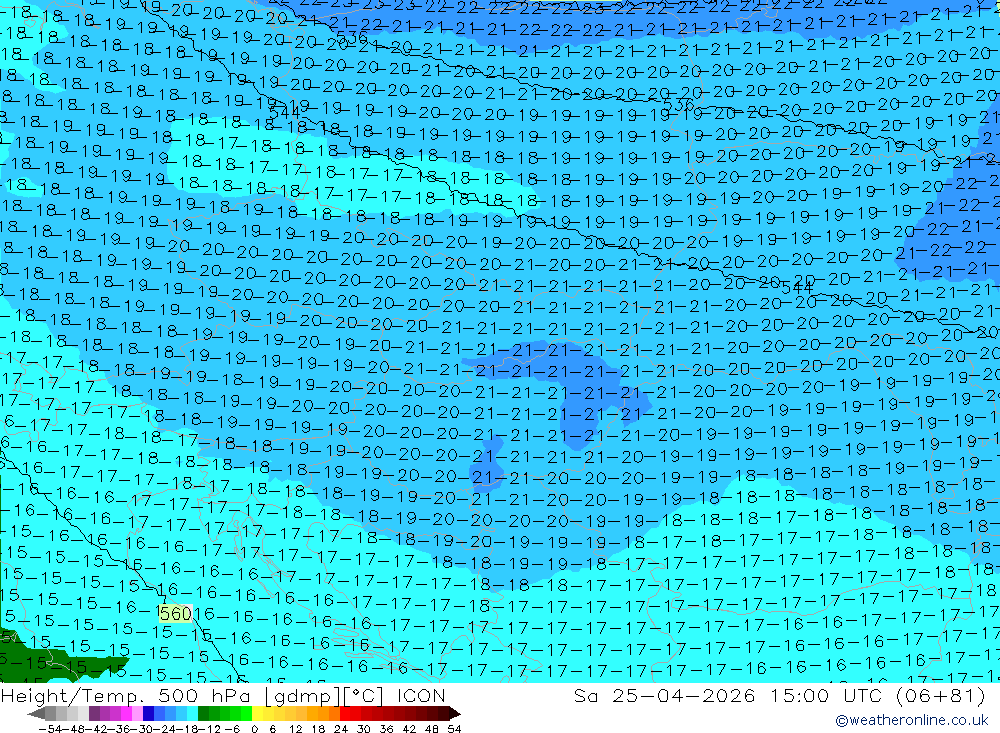Image resolution: width=1000 pixels, height=733 pixels.
Task: Click the 544 contour label in the upper left
Action: 284,112
